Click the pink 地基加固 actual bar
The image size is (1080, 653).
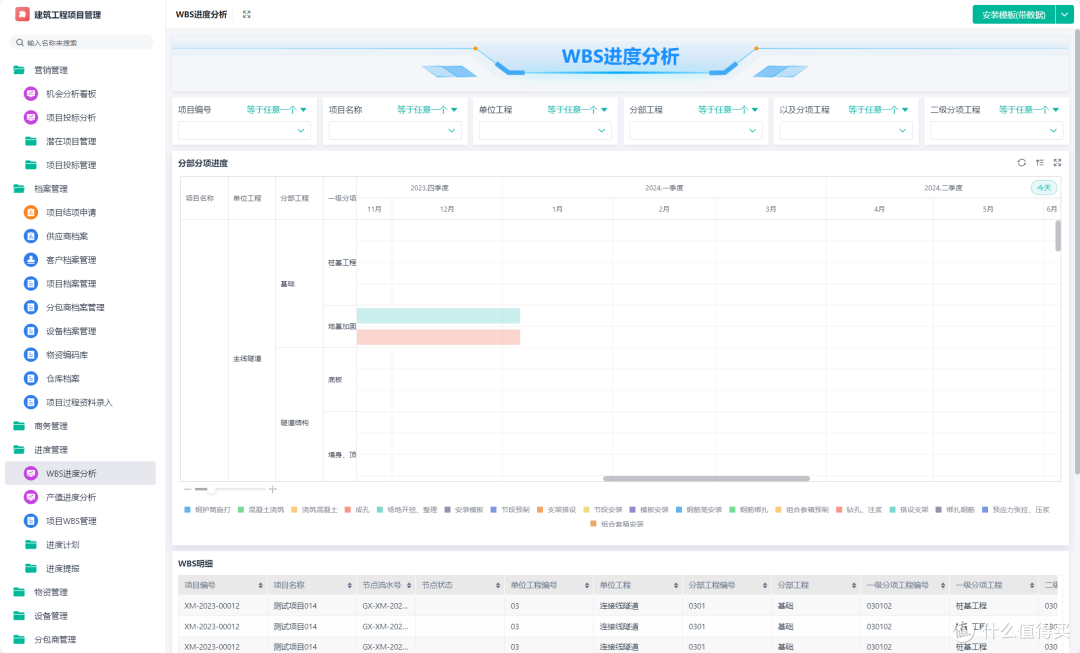pos(438,337)
